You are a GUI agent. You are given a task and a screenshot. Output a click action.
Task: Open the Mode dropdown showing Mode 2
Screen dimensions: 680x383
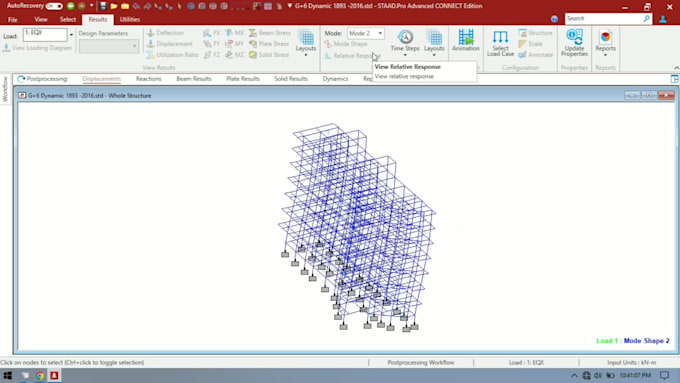pos(366,33)
